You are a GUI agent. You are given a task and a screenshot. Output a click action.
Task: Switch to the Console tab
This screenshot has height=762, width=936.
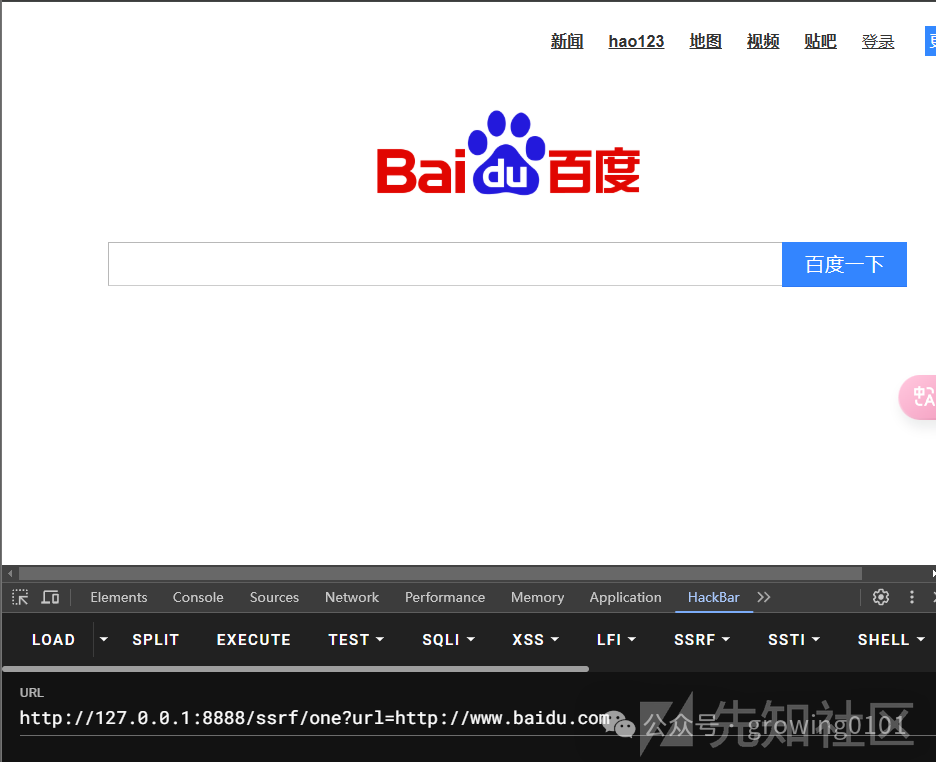[x=198, y=597]
